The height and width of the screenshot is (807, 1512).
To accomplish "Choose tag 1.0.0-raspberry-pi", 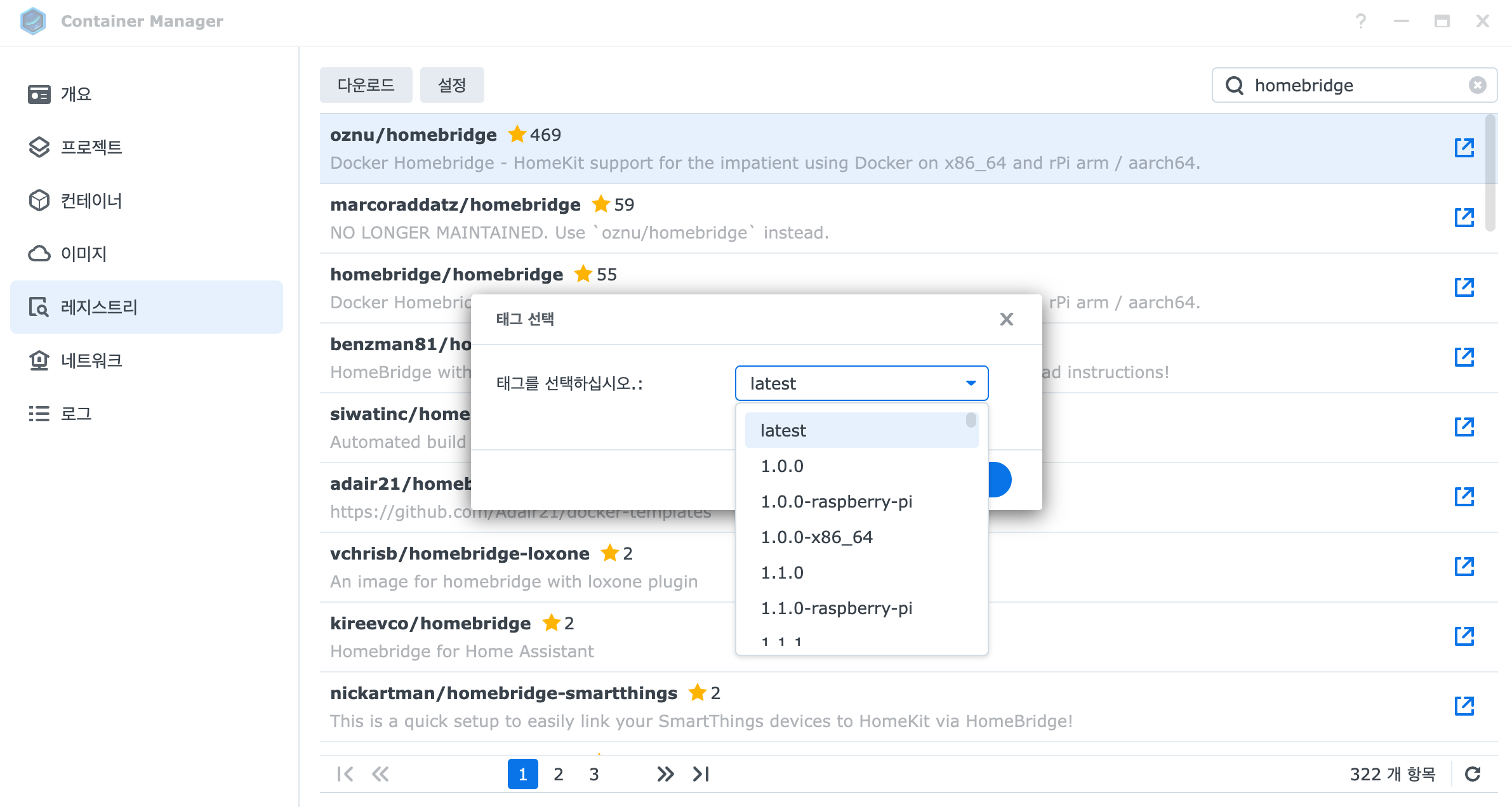I will pos(862,501).
